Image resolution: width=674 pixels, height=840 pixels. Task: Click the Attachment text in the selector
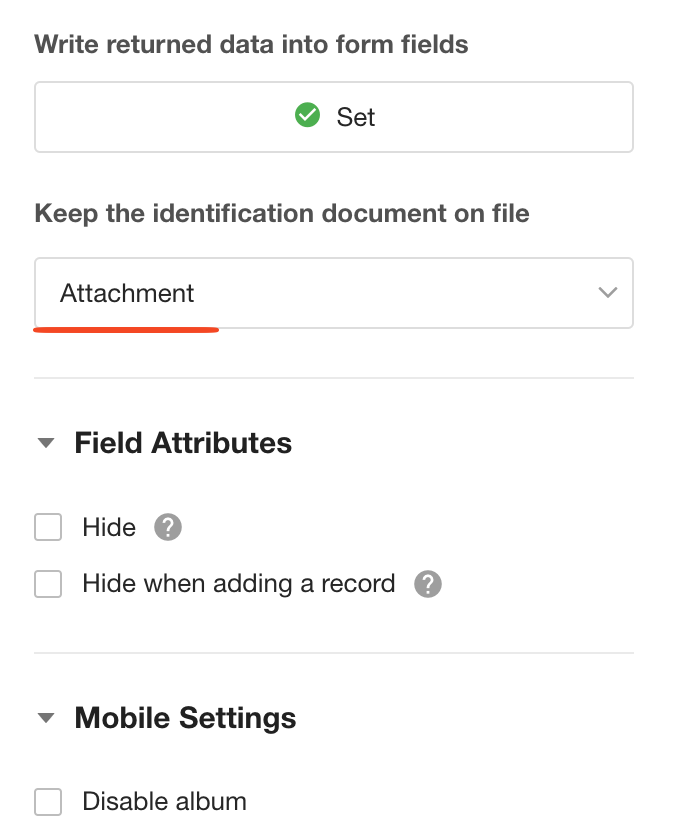[127, 293]
